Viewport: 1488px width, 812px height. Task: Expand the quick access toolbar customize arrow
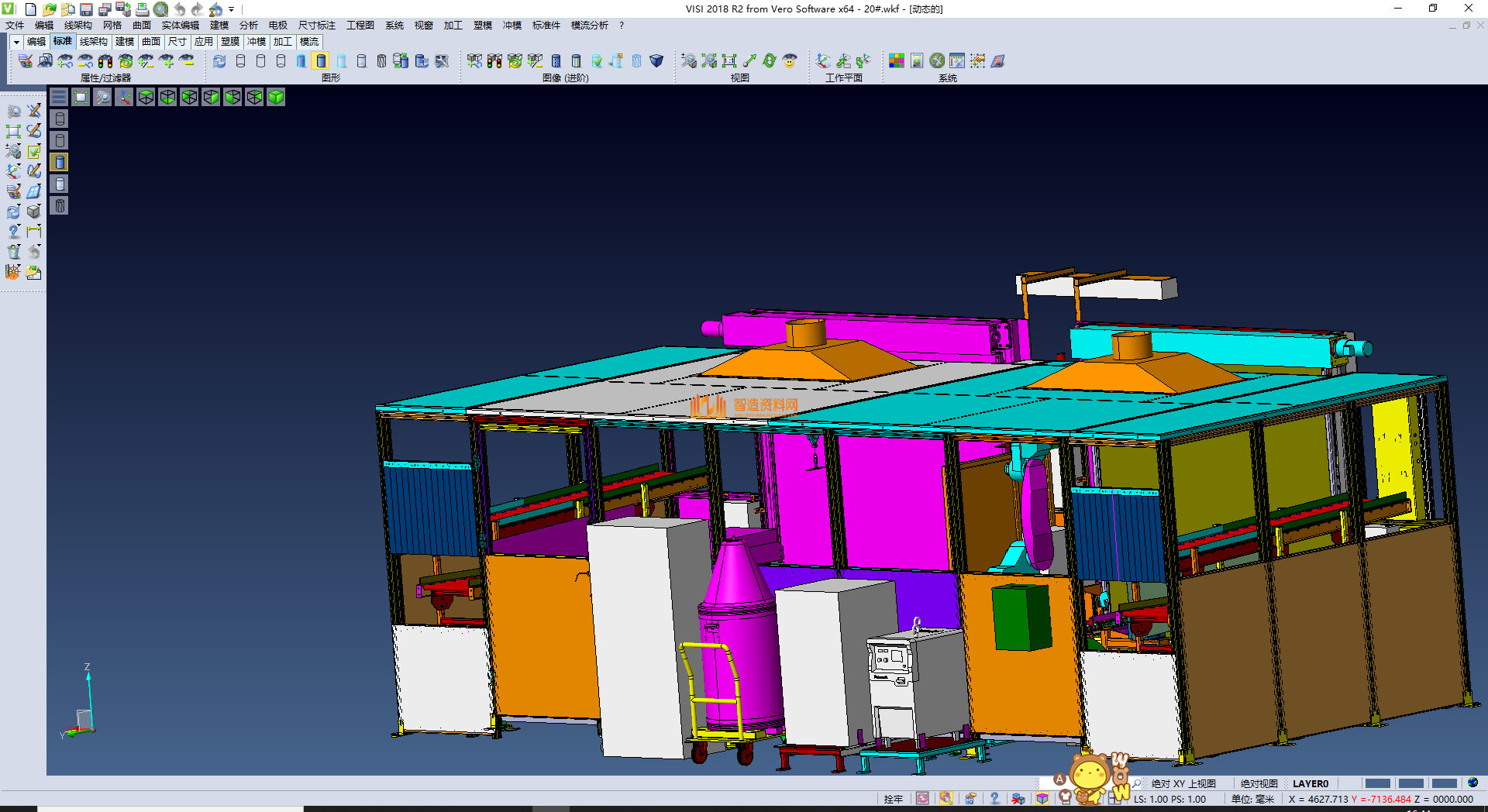(232, 9)
